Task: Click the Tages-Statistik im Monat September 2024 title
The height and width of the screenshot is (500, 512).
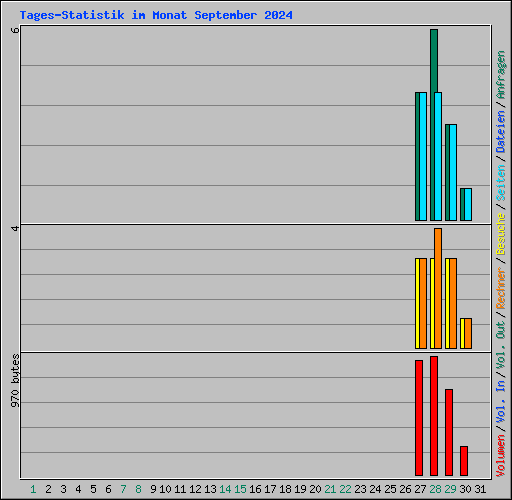Action: tap(156, 15)
